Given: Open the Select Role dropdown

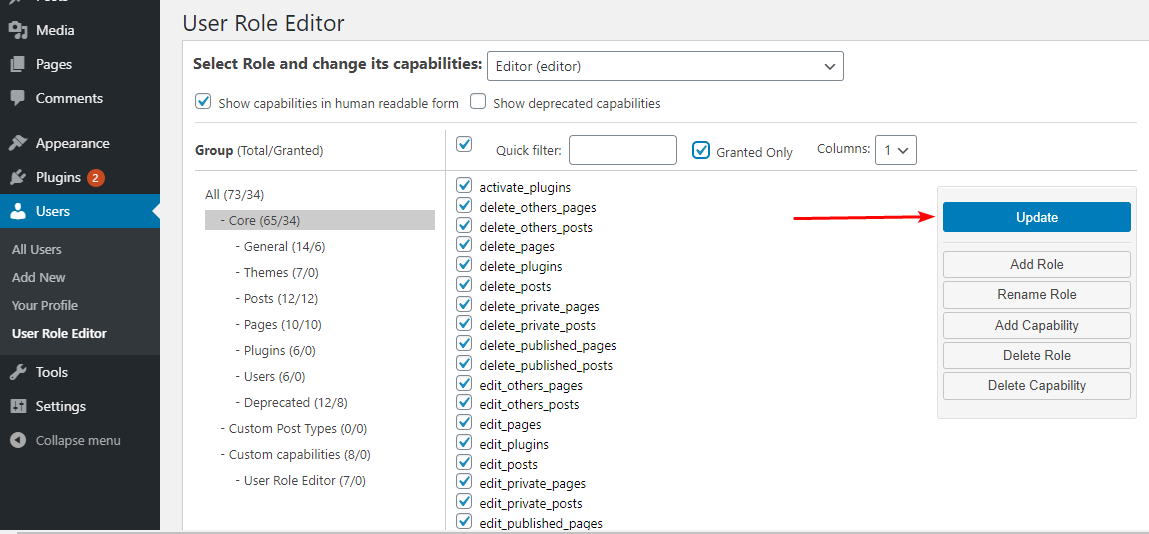Looking at the screenshot, I should click(665, 66).
